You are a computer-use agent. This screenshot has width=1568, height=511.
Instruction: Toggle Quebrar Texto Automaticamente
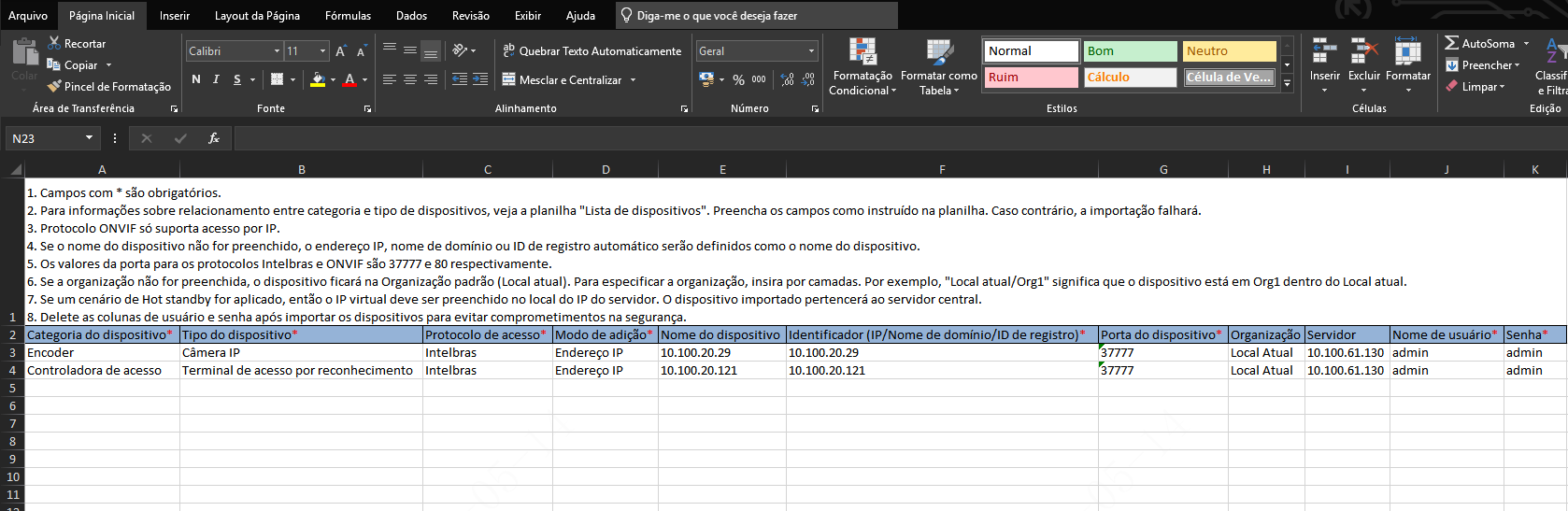click(x=592, y=51)
